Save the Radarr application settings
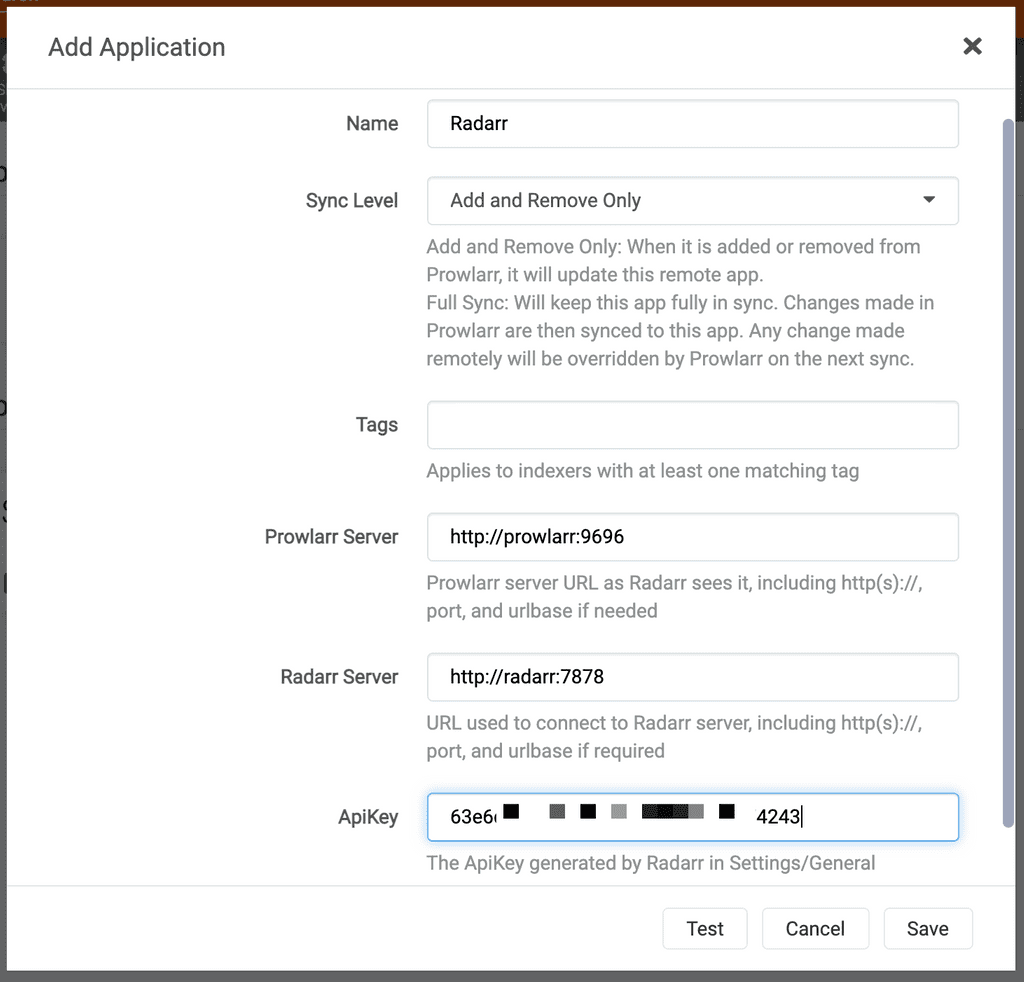1024x982 pixels. tap(927, 929)
